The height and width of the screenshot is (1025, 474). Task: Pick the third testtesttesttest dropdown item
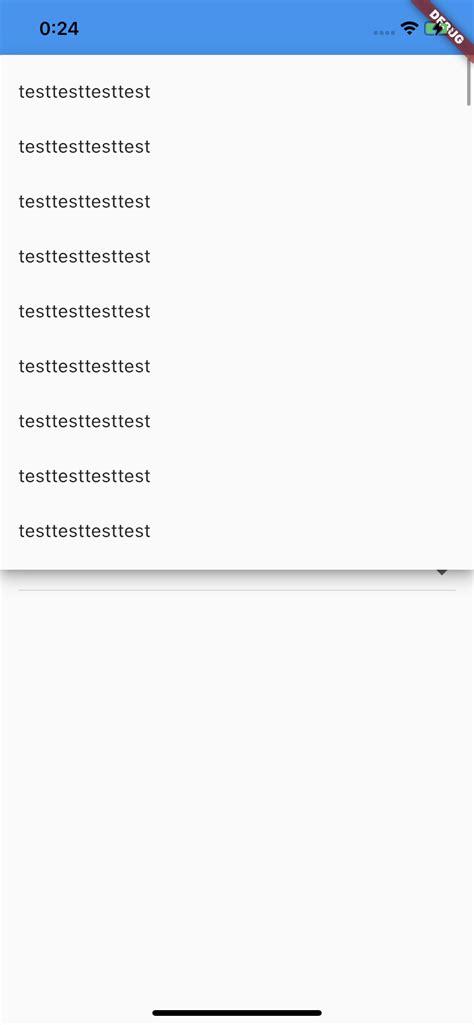(237, 201)
